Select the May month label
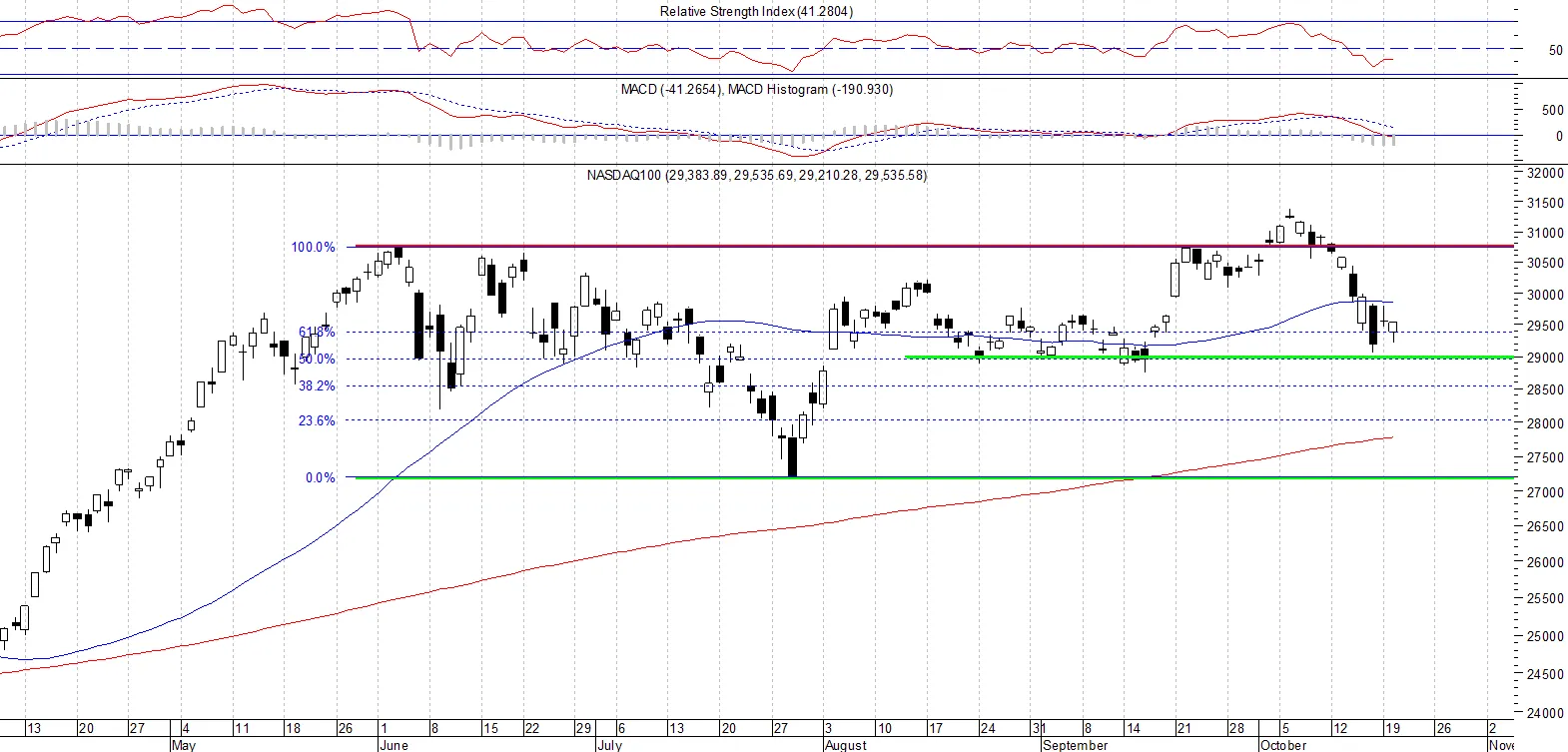Viewport: 1568px width, 752px height. 184,745
